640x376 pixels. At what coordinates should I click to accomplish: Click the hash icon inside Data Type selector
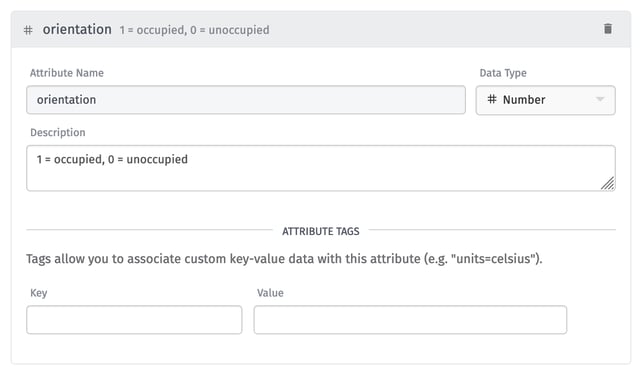coord(492,99)
